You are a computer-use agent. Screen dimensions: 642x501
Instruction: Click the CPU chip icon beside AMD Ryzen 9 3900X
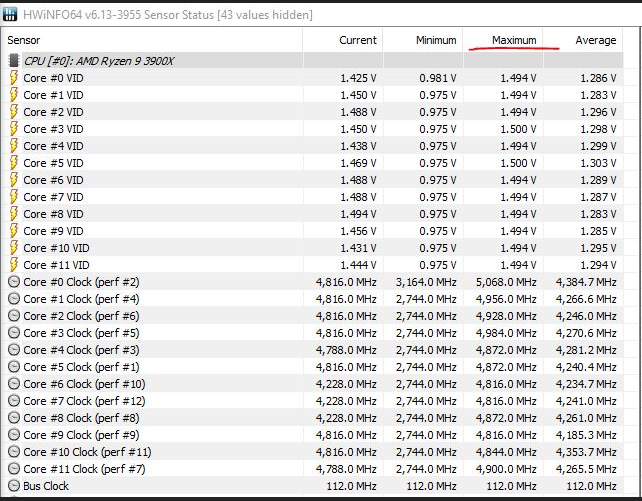(14, 61)
